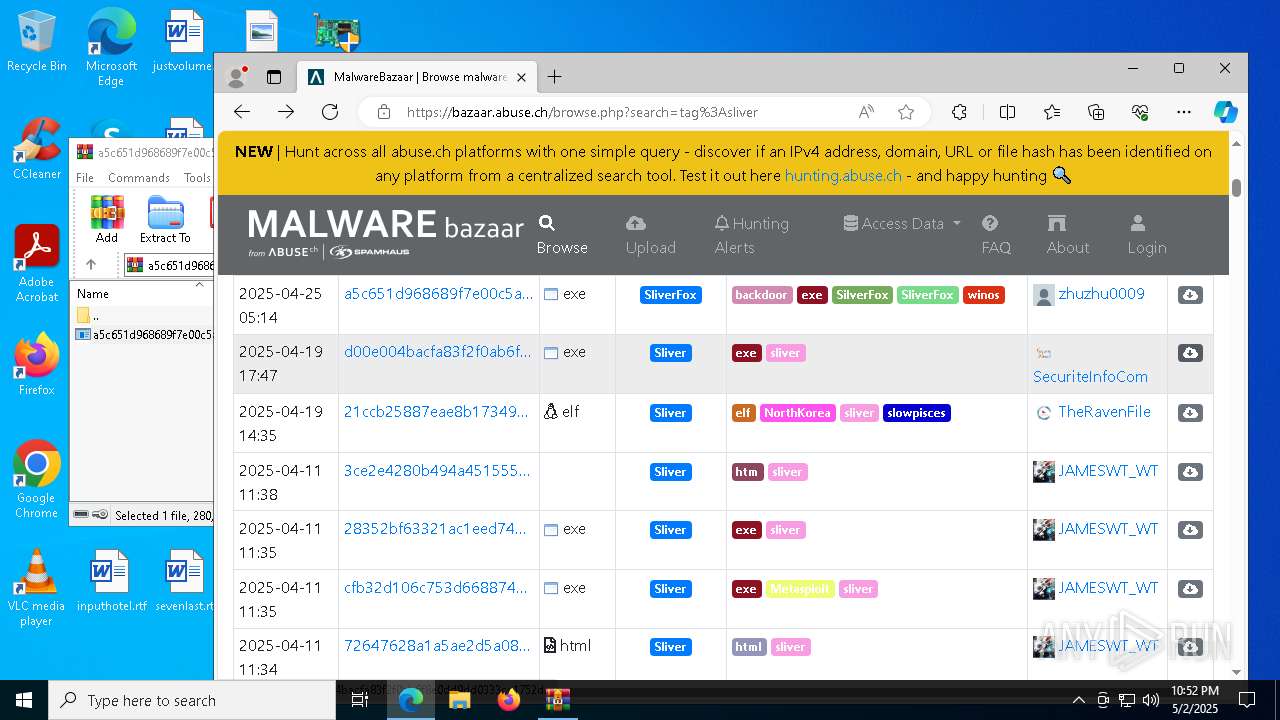Click the SliverFox signature badge
This screenshot has width=1280, height=720.
[x=670, y=295]
